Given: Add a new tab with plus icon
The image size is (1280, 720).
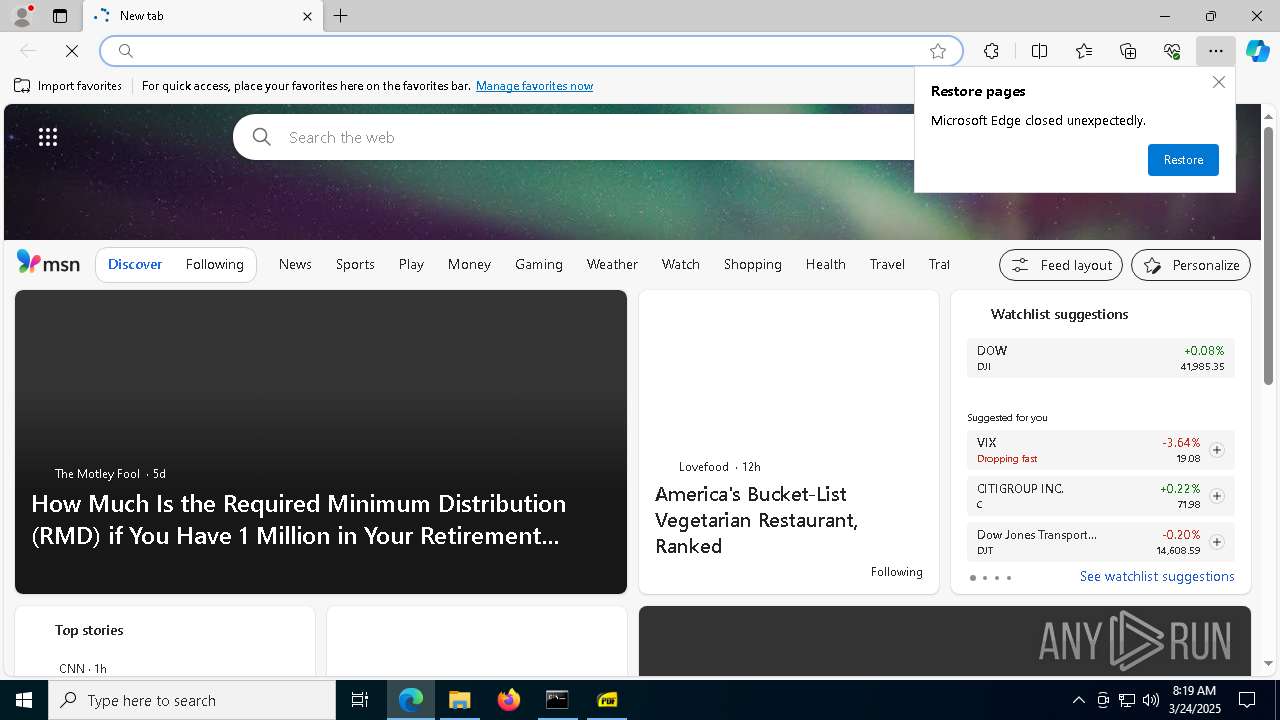Looking at the screenshot, I should (341, 16).
